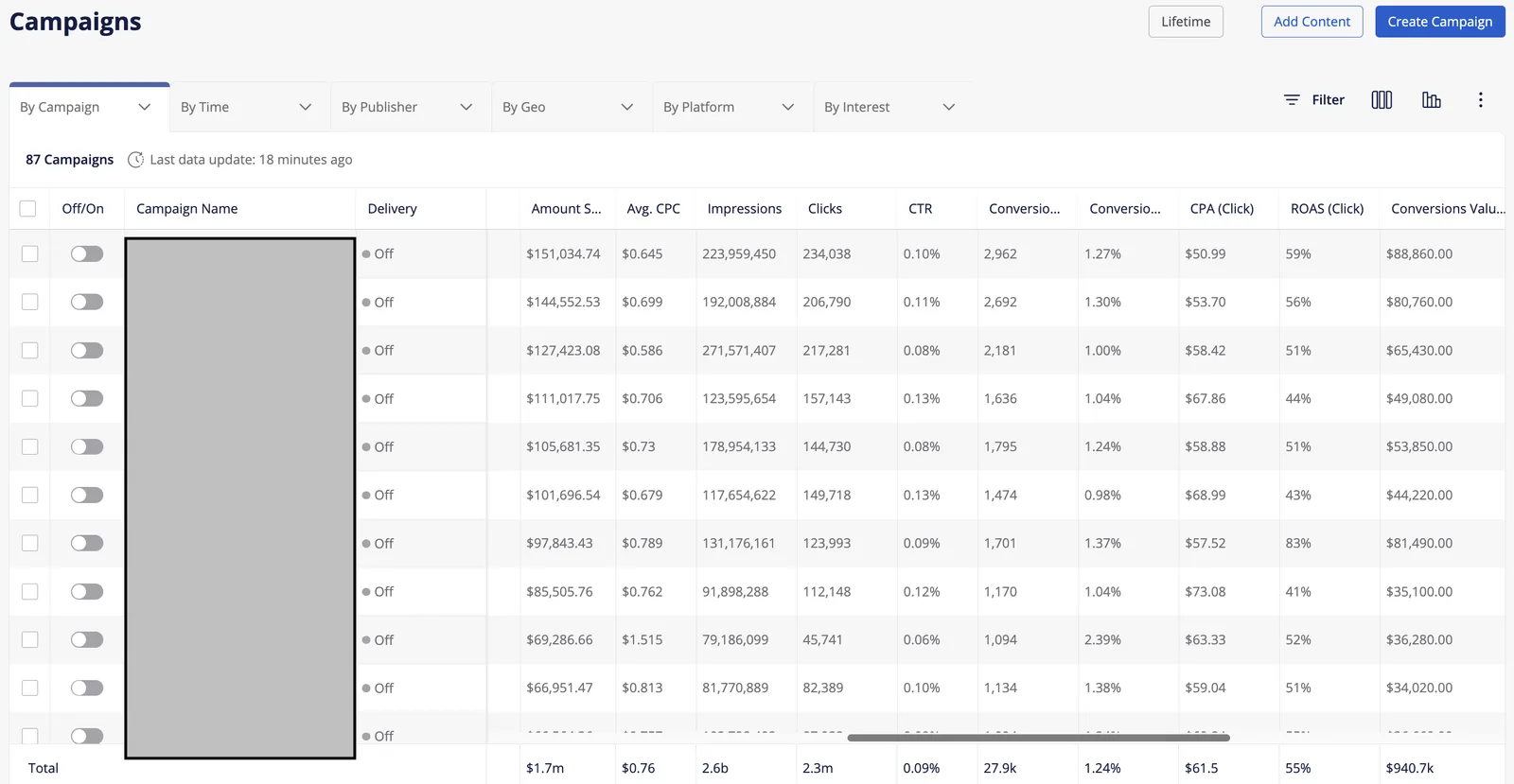Click the 87 Campaigns count text

point(69,160)
